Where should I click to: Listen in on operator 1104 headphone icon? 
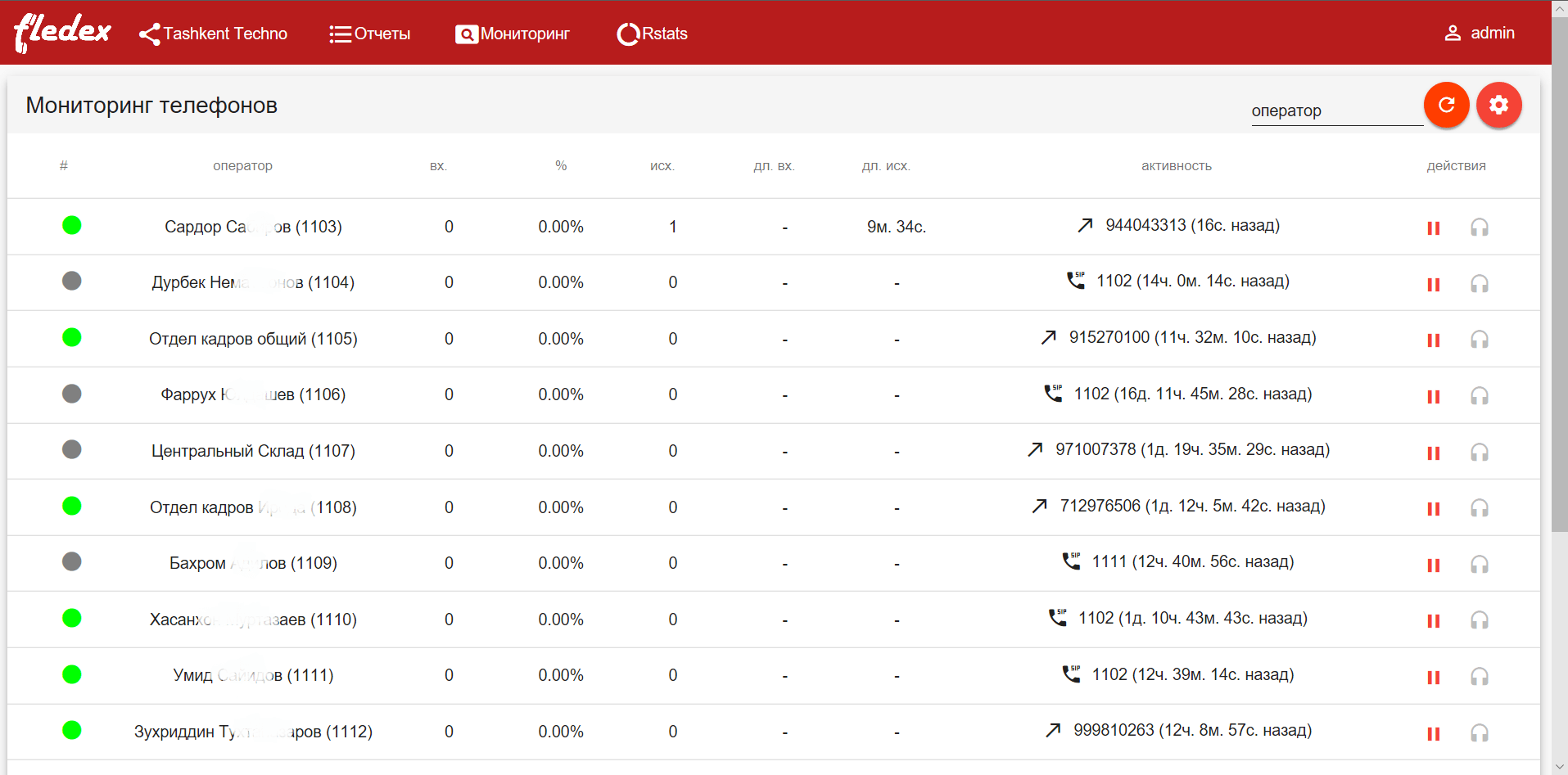point(1480,284)
